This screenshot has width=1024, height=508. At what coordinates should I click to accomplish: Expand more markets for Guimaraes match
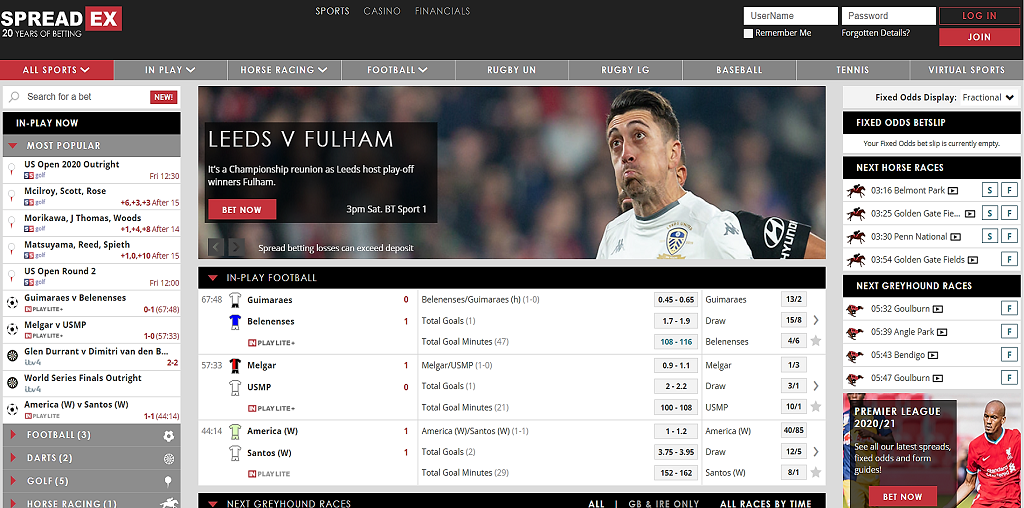click(816, 320)
